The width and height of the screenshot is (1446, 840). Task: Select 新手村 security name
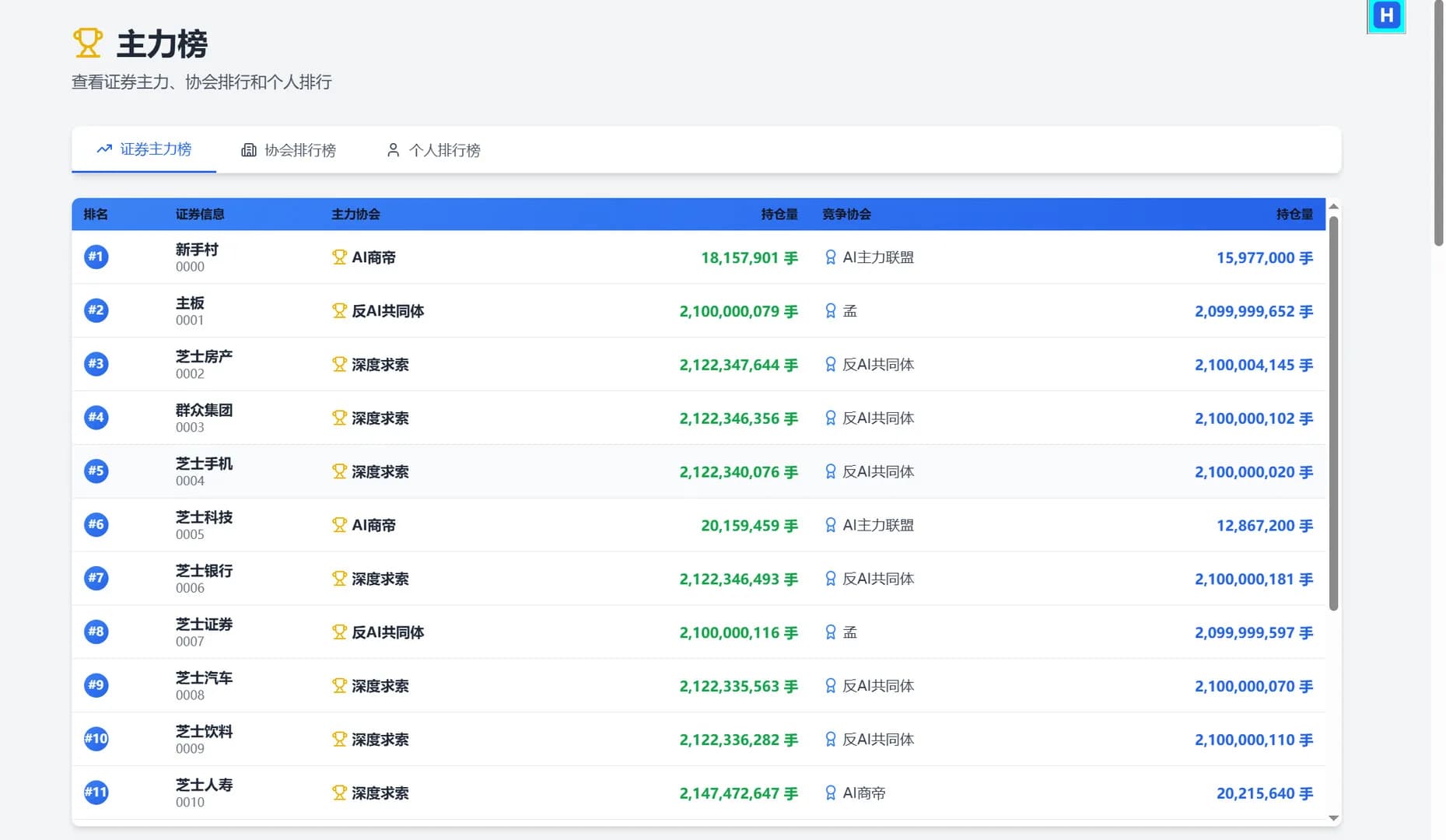coord(197,250)
